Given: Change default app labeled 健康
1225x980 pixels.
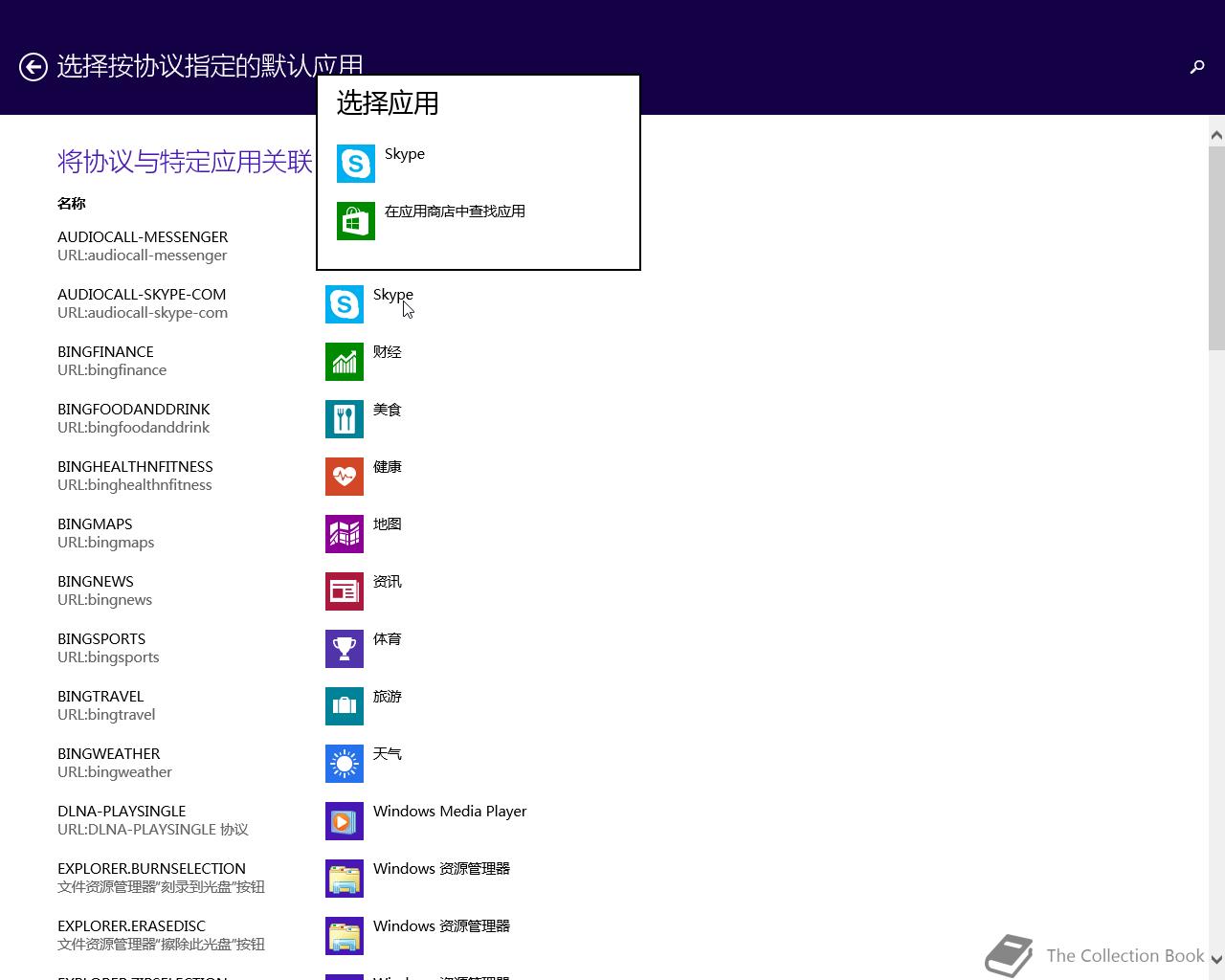Looking at the screenshot, I should [388, 467].
